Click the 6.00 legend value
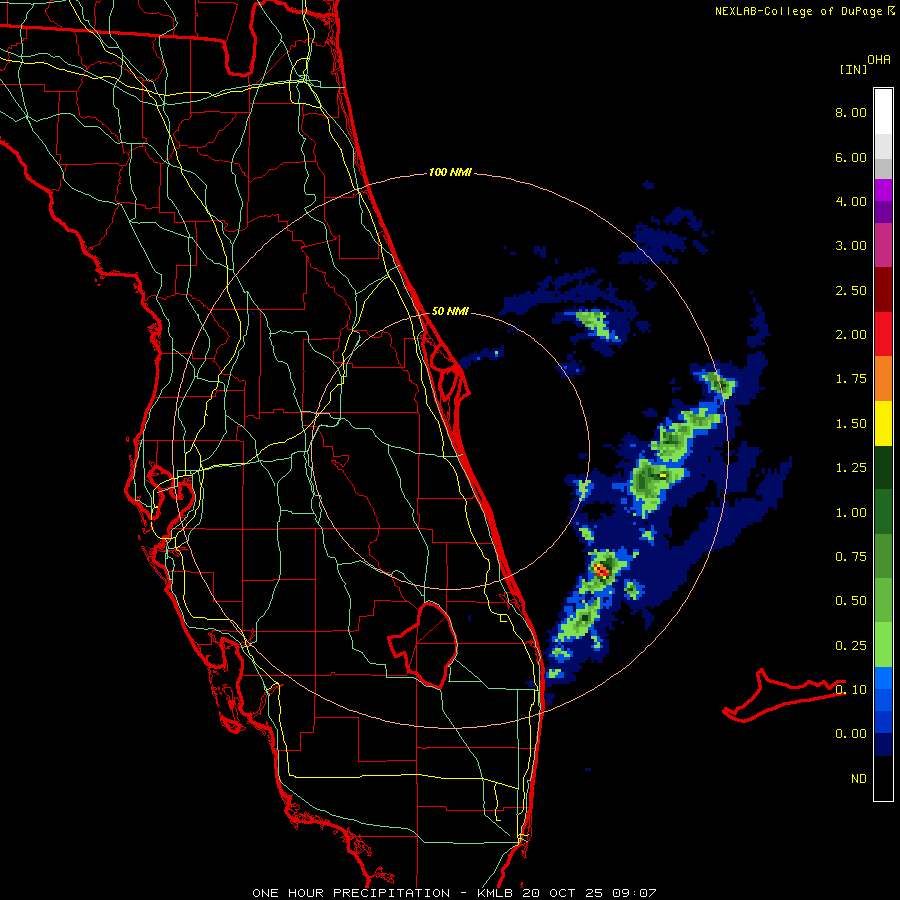Screen dimensions: 900x900 click(x=851, y=157)
